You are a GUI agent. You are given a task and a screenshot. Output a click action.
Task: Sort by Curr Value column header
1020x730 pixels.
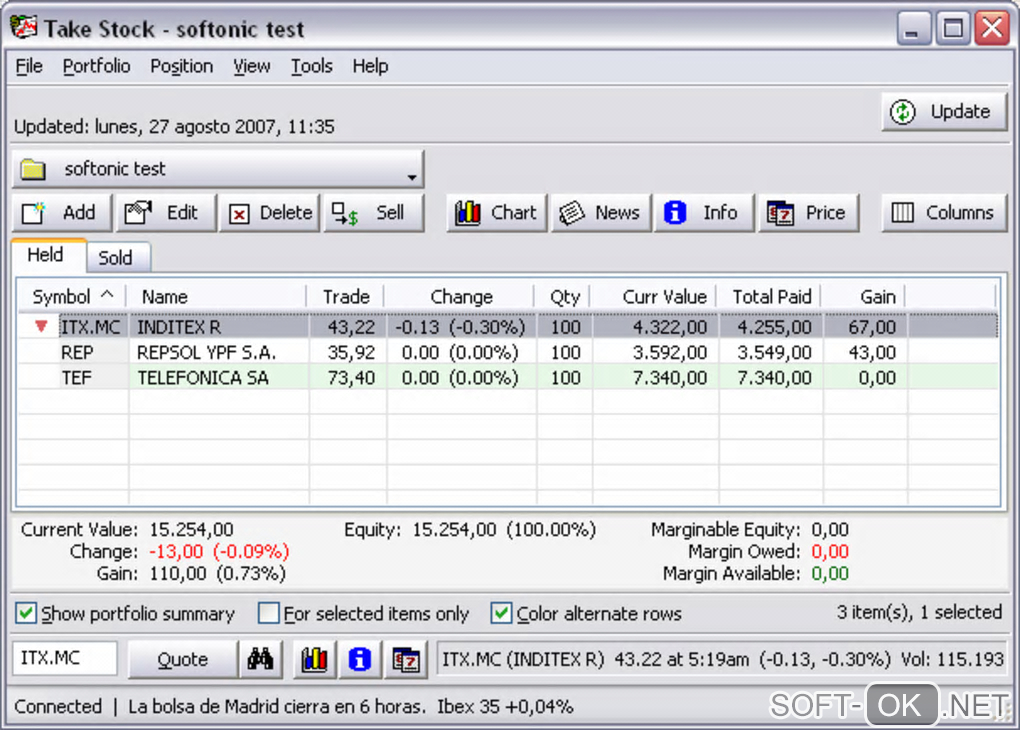(x=654, y=297)
